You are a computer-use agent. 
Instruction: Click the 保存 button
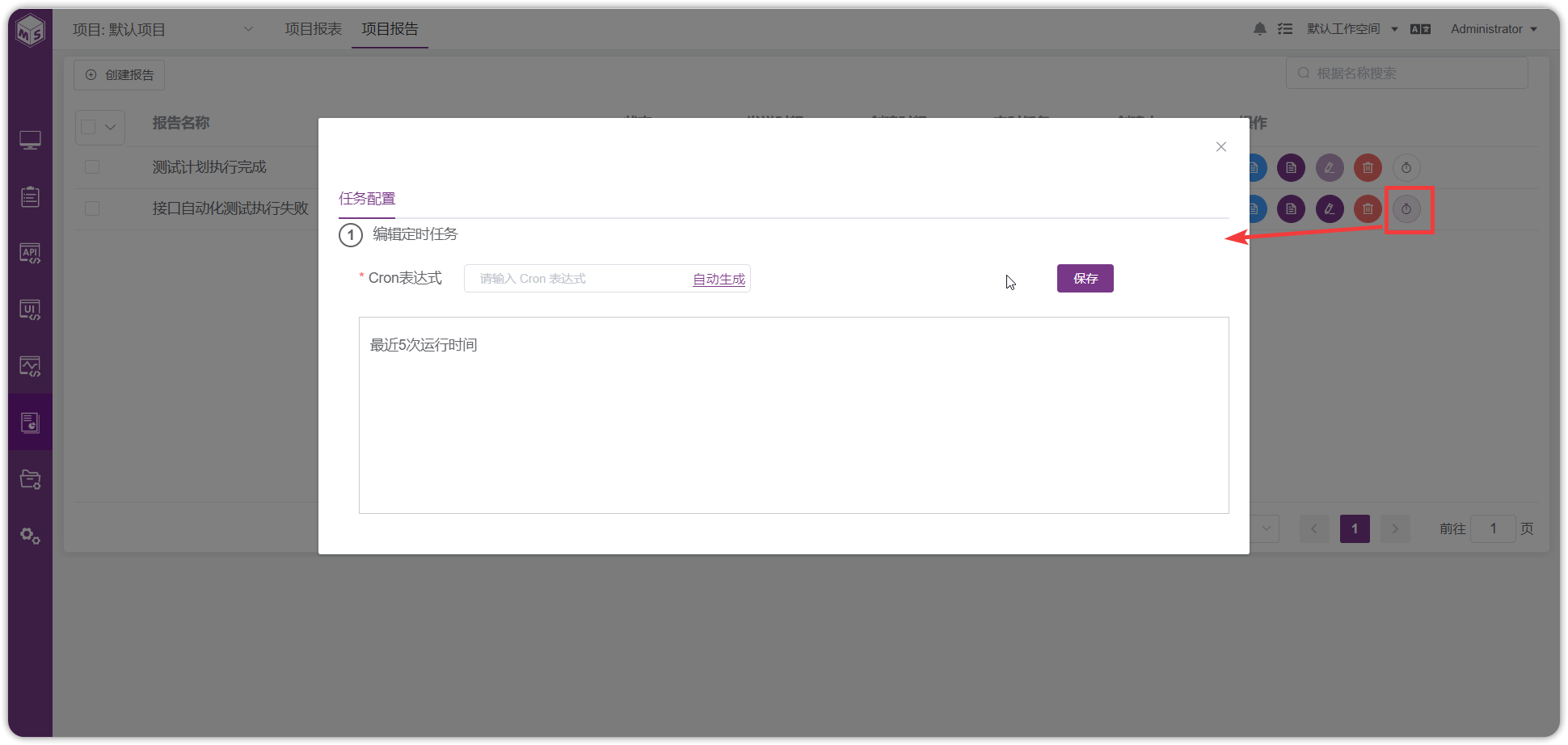(x=1085, y=278)
